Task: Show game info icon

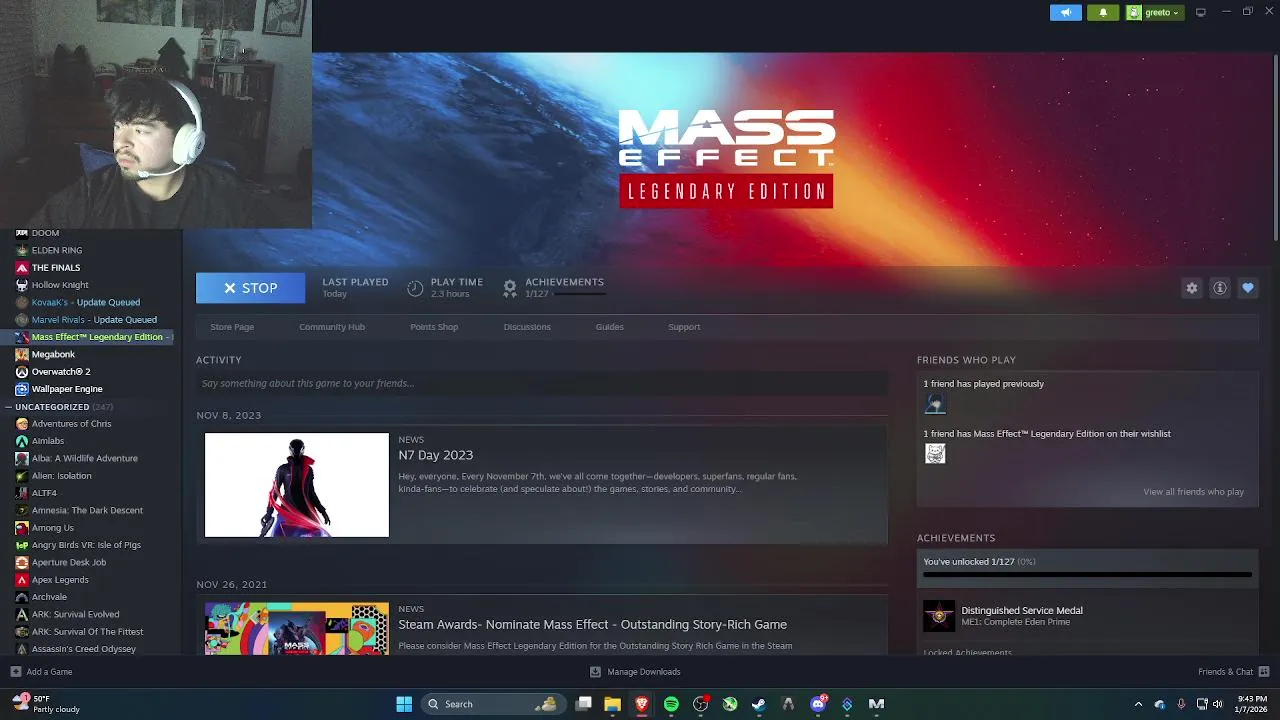Action: pos(1220,288)
